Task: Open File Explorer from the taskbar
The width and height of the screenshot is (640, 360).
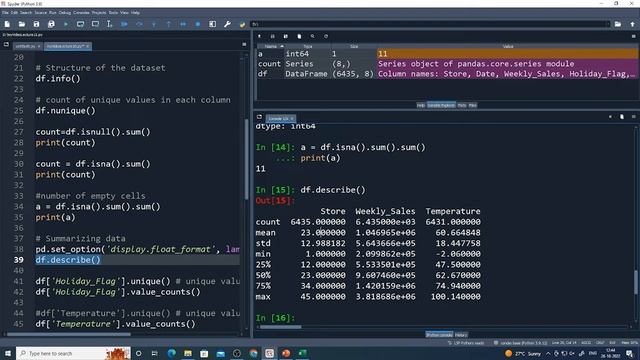Action: [x=188, y=353]
